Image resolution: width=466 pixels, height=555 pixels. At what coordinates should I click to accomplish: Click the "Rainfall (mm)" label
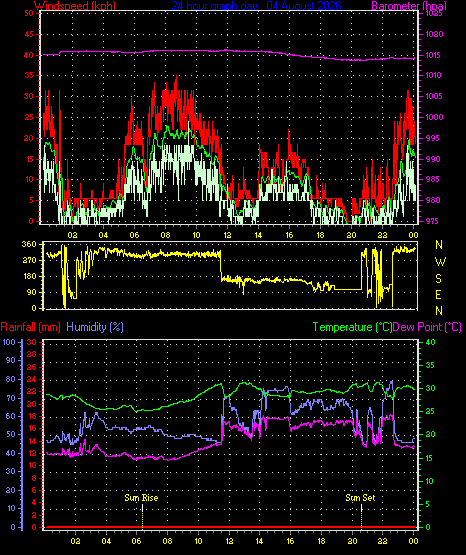coord(30,327)
